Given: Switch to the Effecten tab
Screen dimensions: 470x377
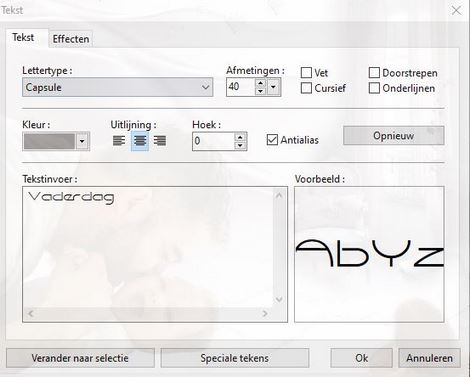Looking at the screenshot, I should [x=71, y=39].
